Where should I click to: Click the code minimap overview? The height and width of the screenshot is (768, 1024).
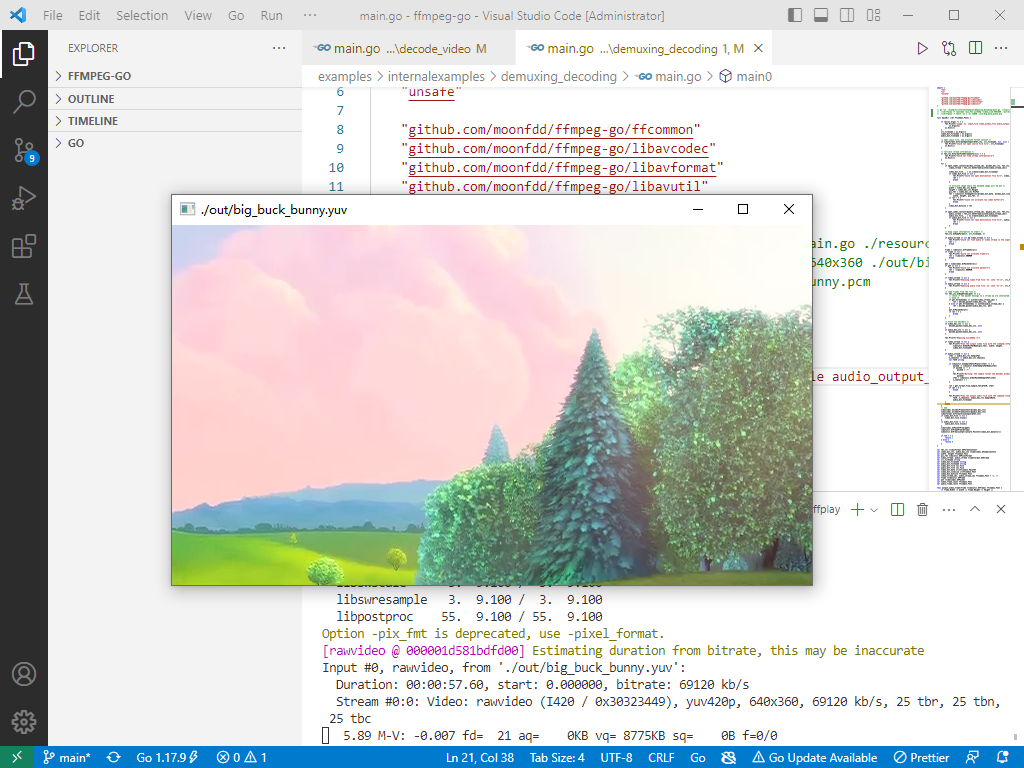coord(969,288)
